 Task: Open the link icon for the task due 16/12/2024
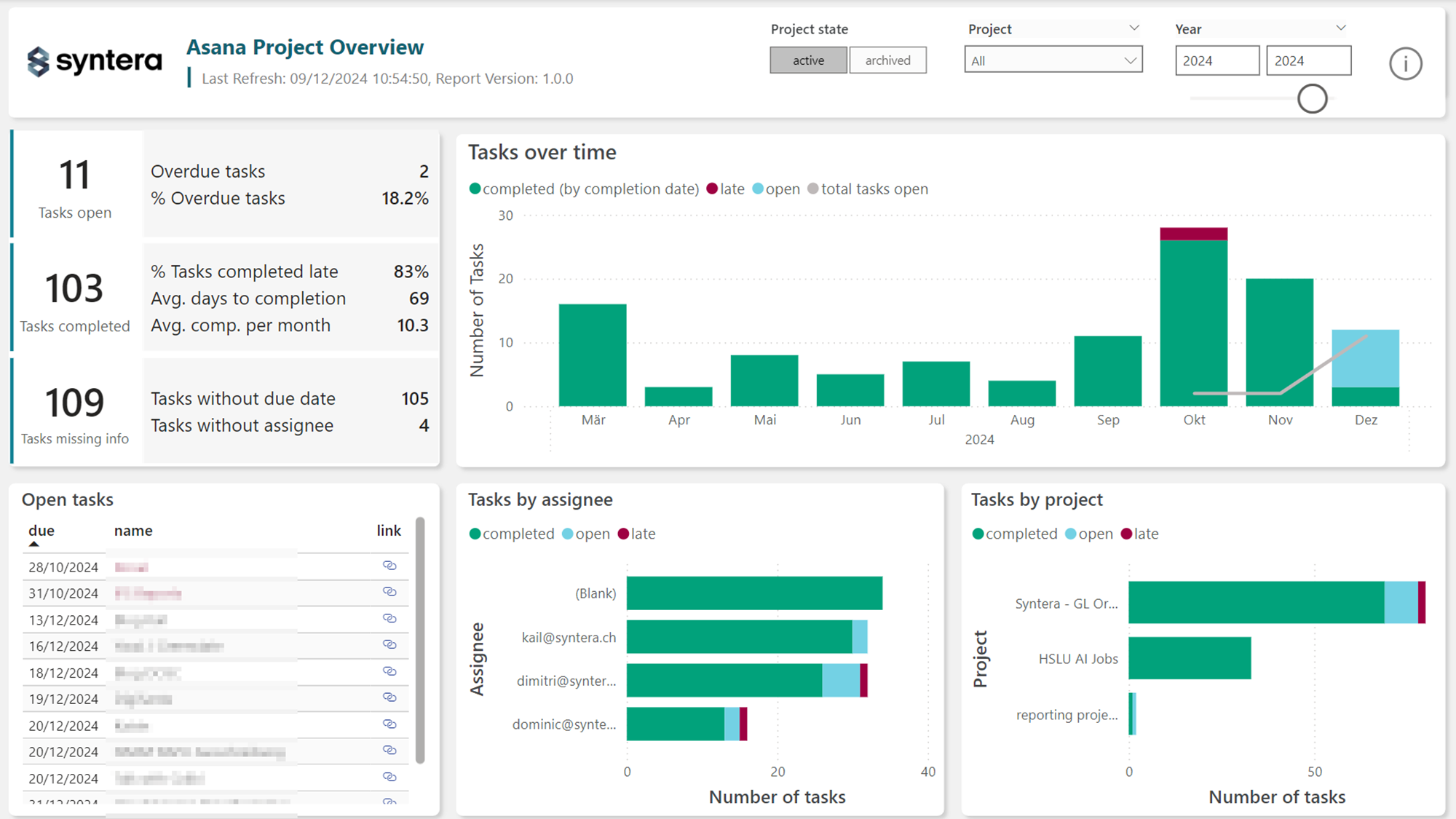coord(390,644)
